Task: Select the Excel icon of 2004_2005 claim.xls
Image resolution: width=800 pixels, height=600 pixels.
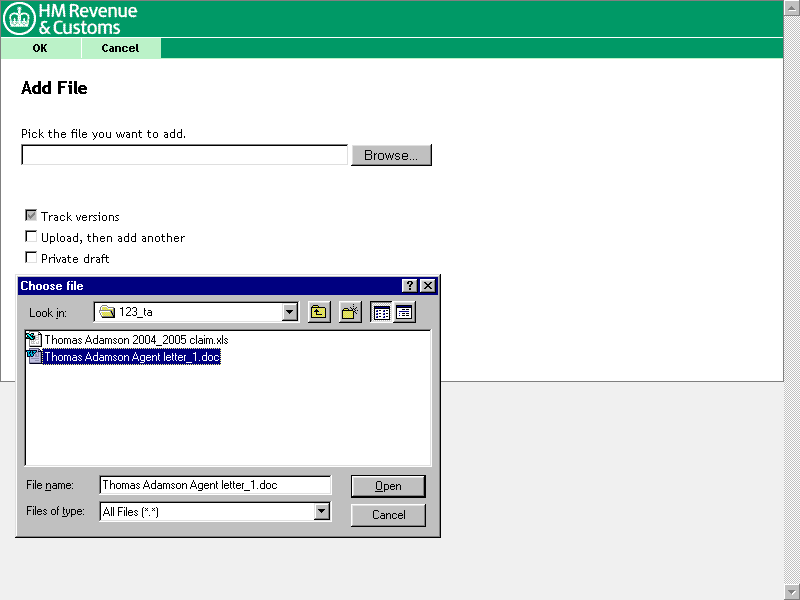Action: coord(33,340)
